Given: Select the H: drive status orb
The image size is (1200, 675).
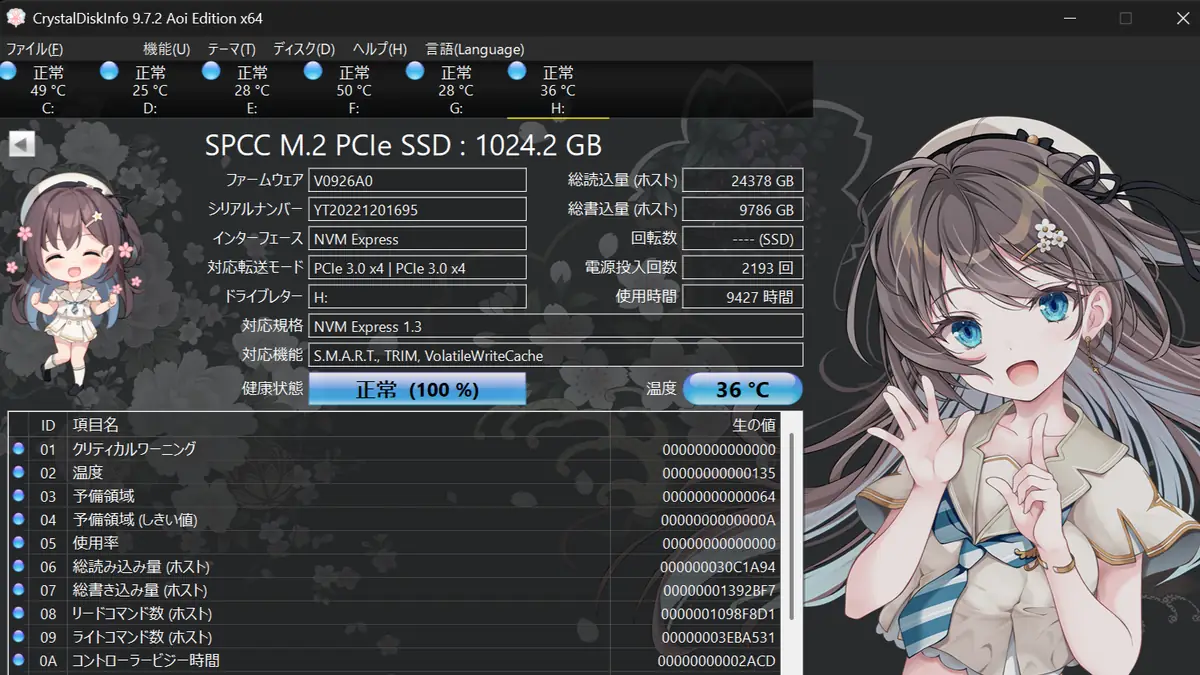Looking at the screenshot, I should [x=517, y=71].
